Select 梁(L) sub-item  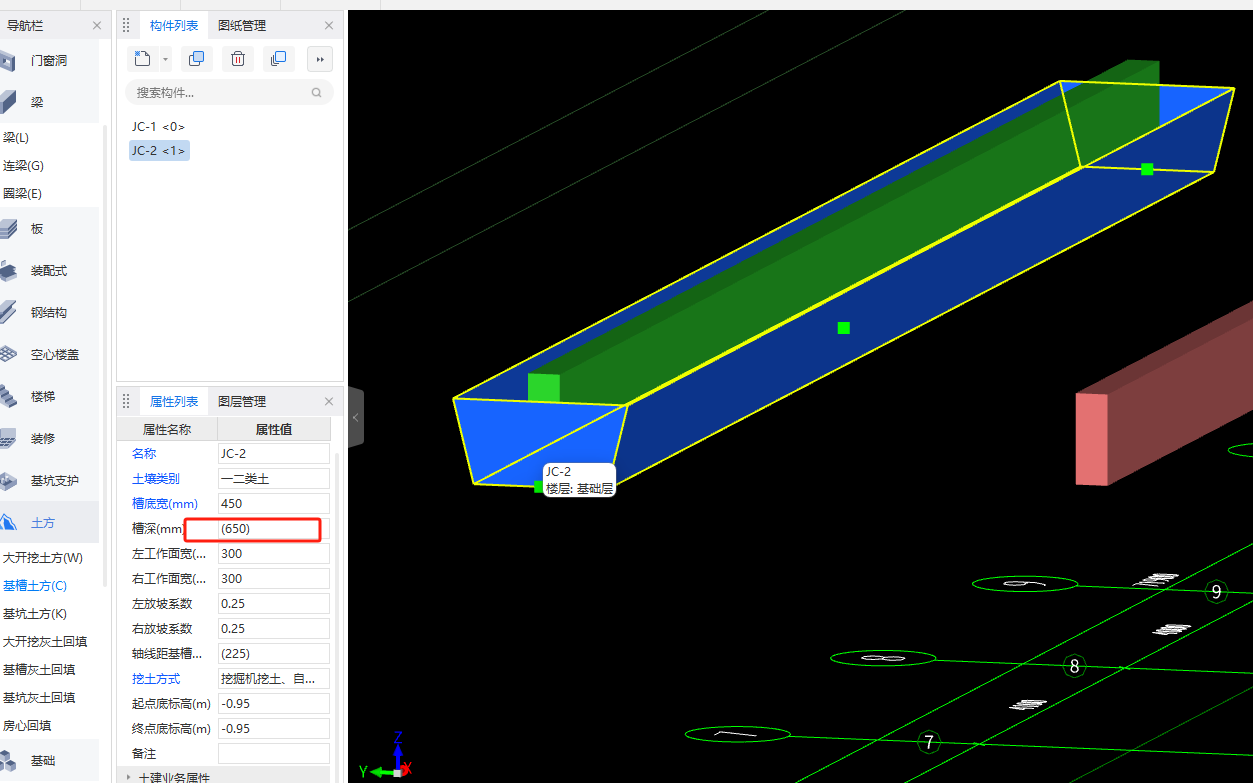(x=17, y=138)
